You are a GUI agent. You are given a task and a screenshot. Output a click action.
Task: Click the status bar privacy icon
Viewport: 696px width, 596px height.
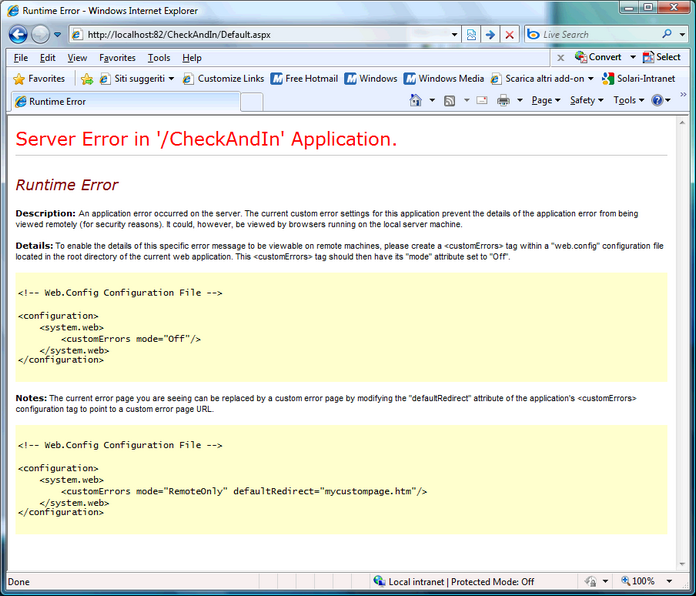(591, 581)
